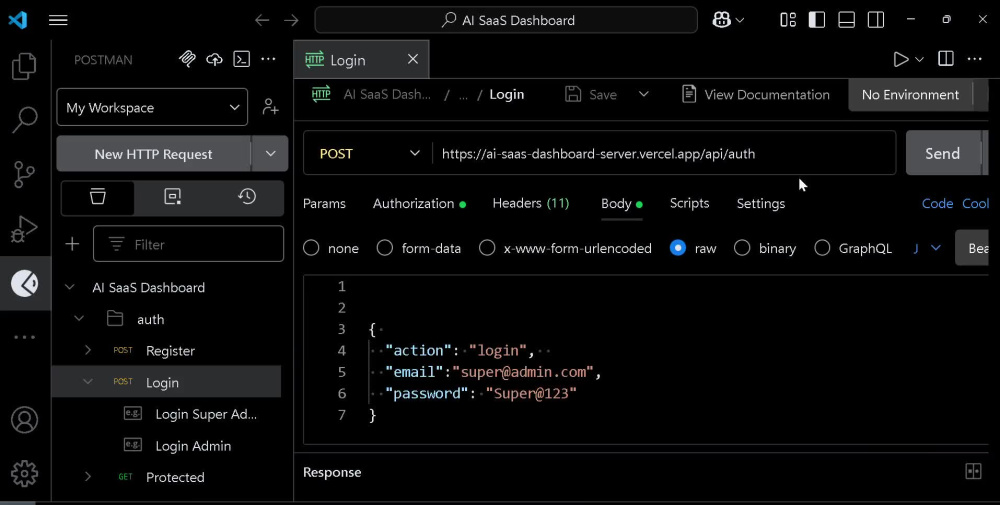The image size is (1000, 505).
Task: Select the Postman extension icon
Action: click(x=24, y=283)
